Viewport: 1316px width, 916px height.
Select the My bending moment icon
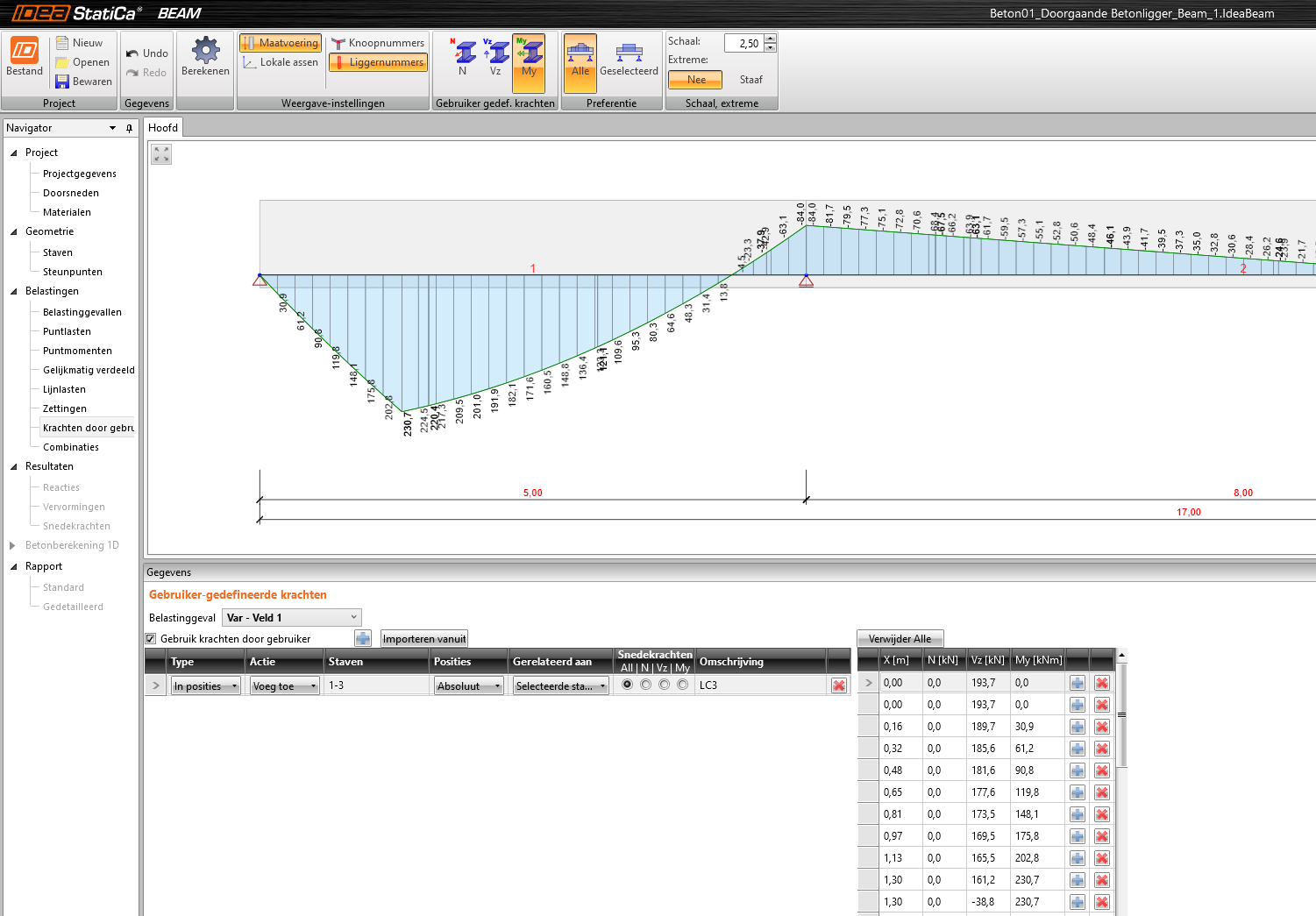point(529,53)
